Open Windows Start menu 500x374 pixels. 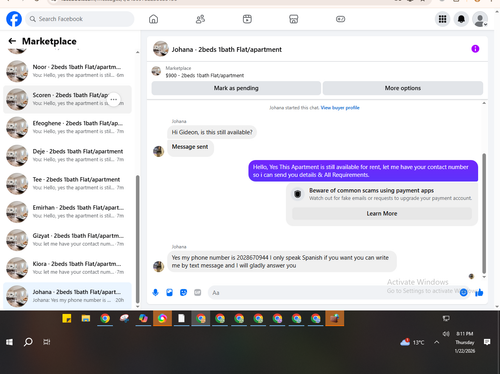pyautogui.click(x=9, y=342)
